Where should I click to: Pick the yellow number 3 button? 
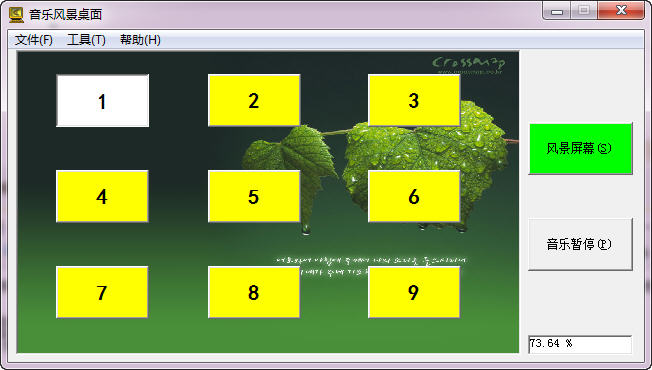(x=414, y=100)
